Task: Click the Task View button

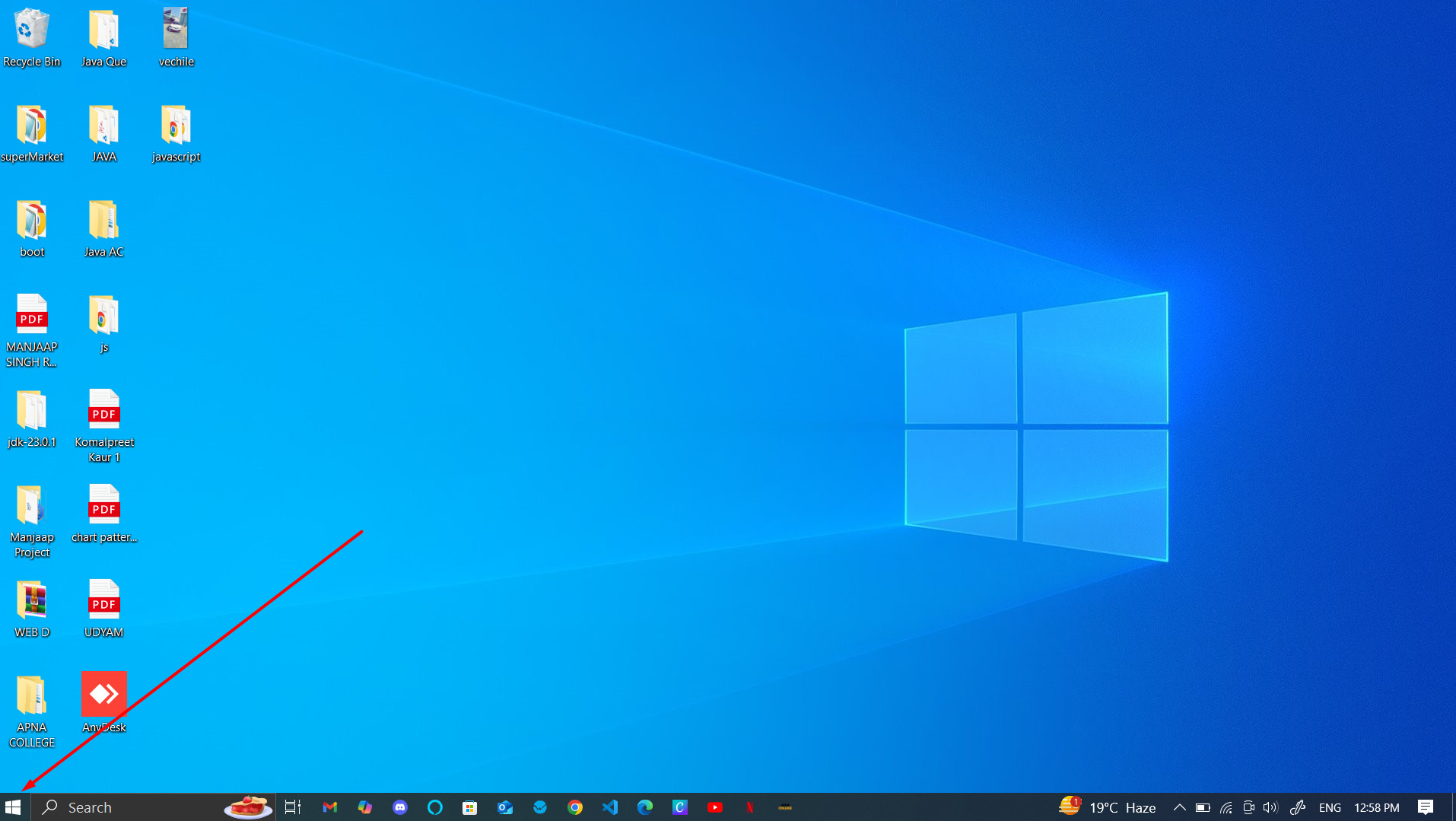Action: (293, 807)
